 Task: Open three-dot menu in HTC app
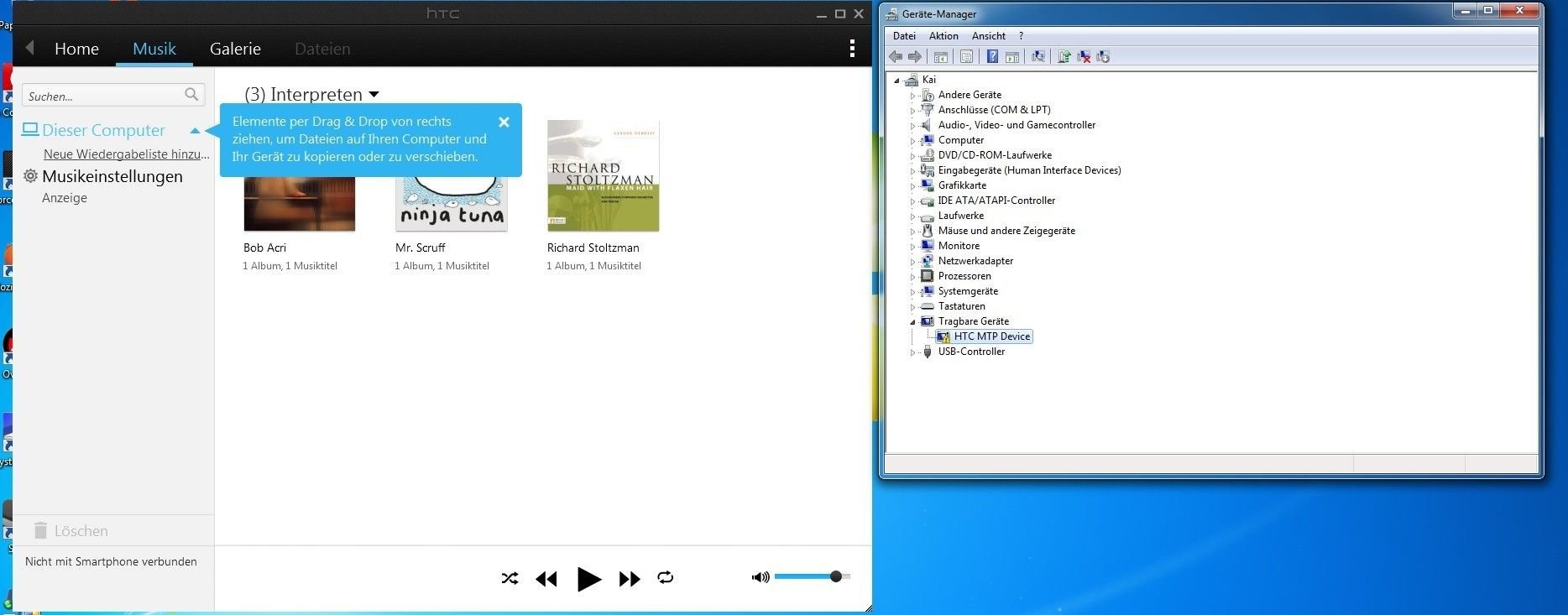coord(852,48)
